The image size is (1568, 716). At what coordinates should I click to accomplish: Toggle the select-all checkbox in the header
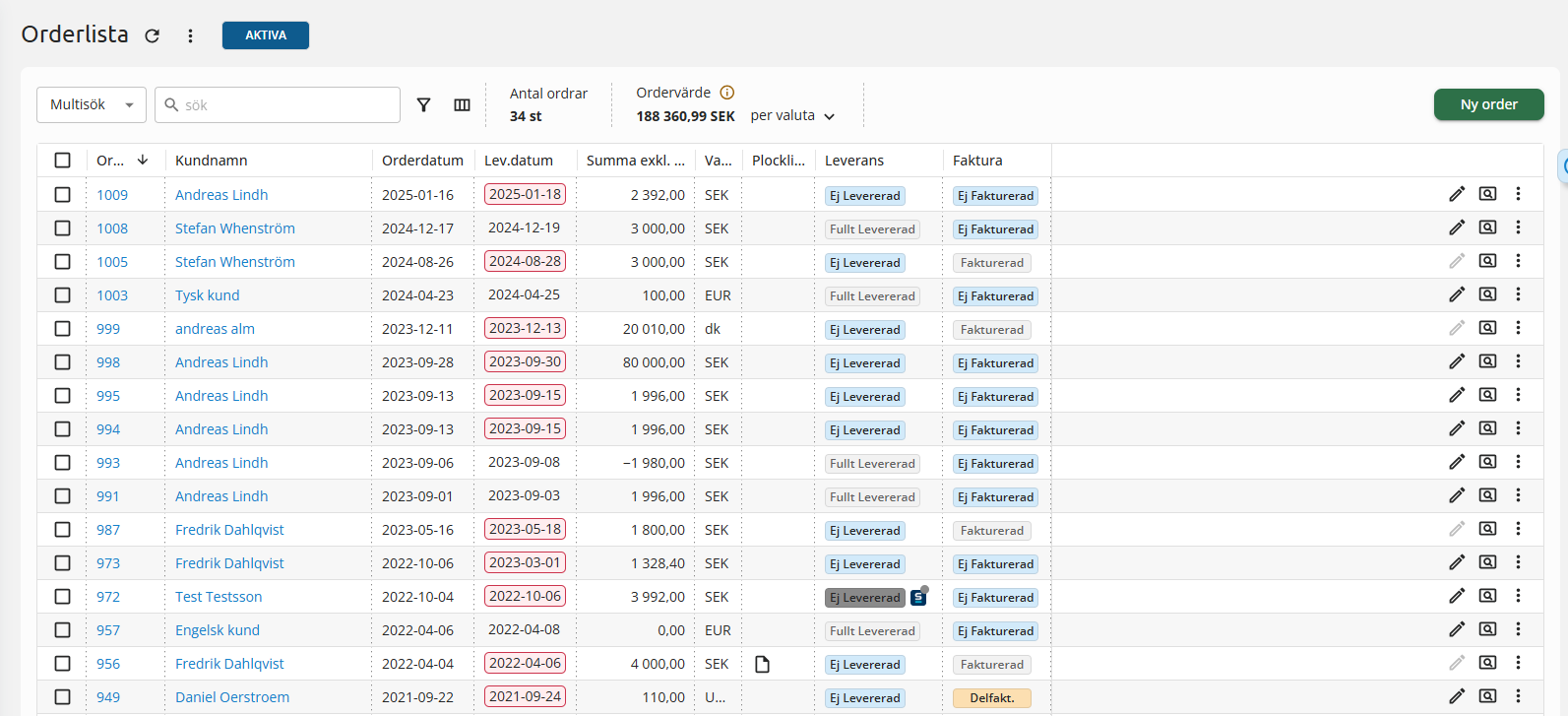(x=63, y=160)
